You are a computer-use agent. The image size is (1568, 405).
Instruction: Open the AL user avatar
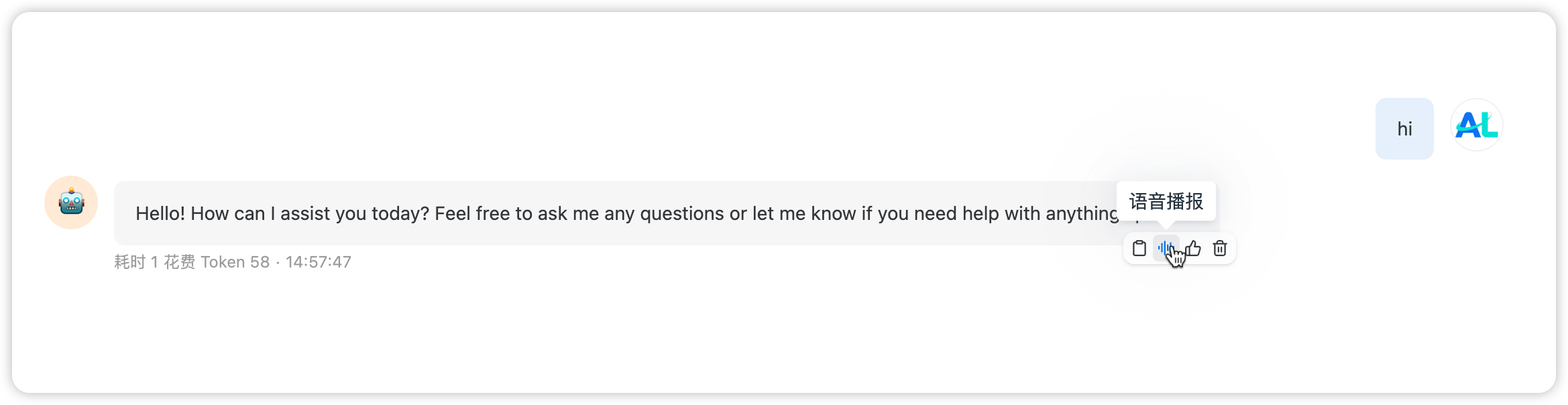pos(1476,125)
